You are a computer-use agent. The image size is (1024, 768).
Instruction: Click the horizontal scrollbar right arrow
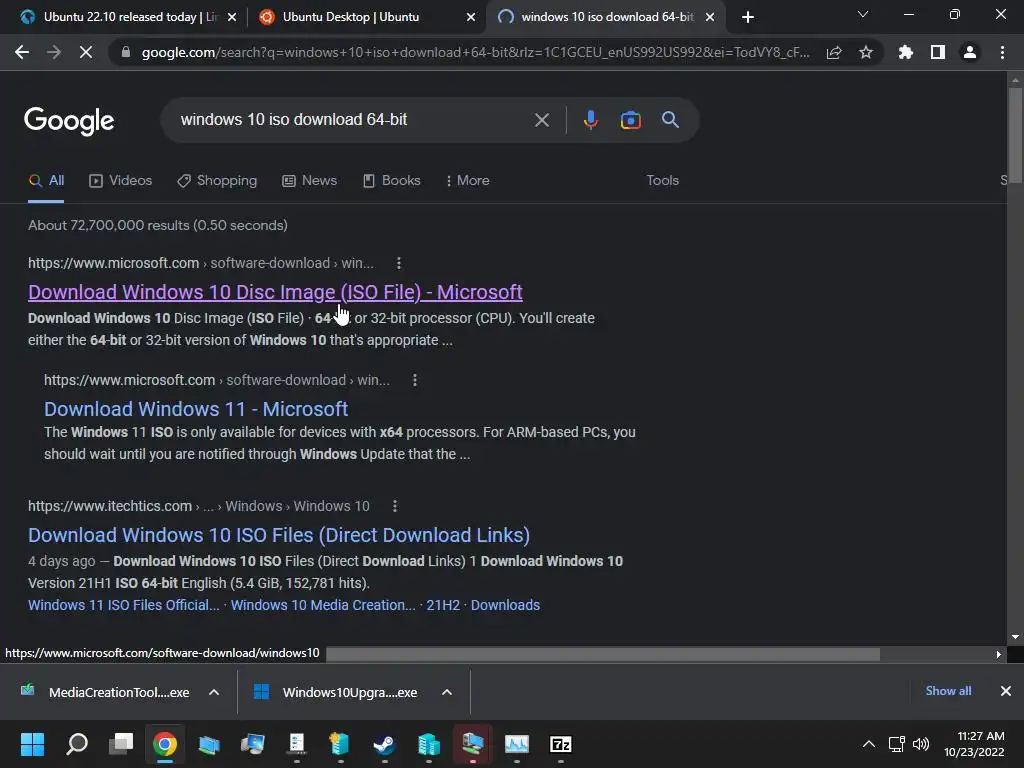point(999,654)
